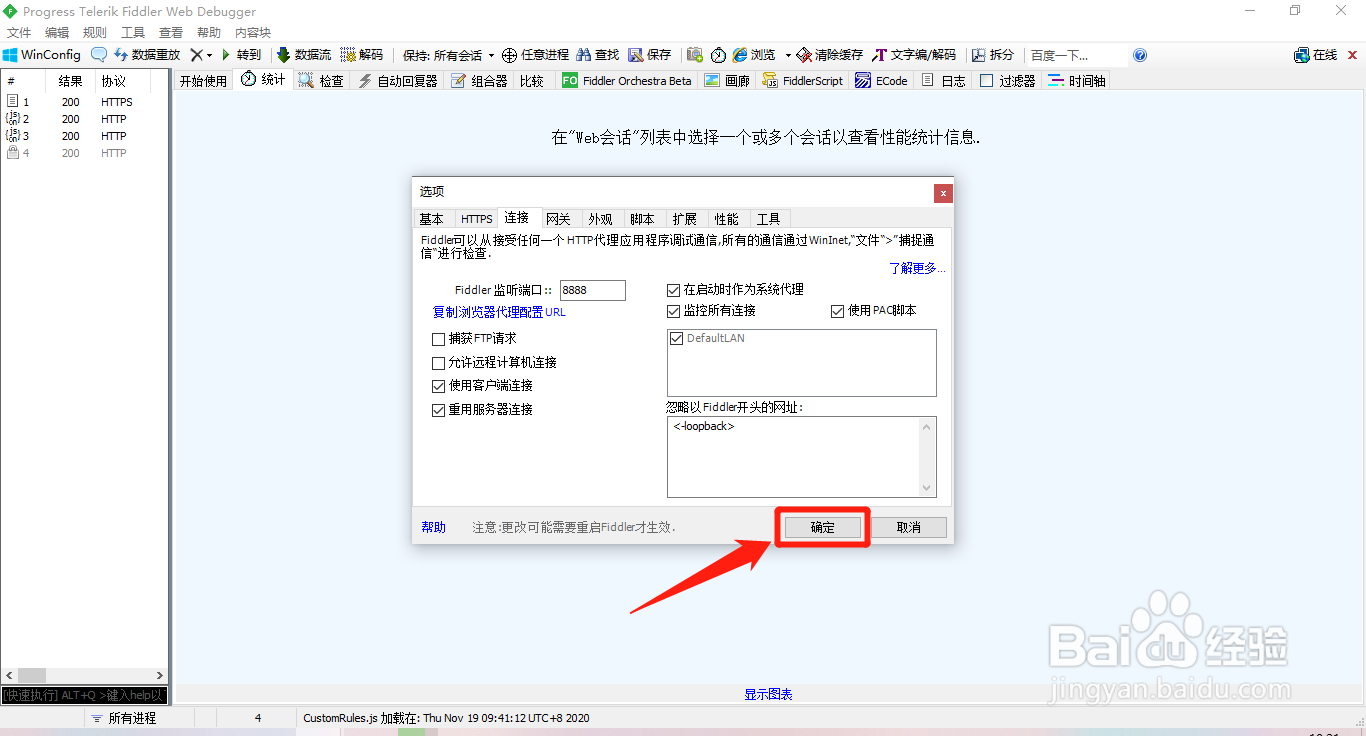This screenshot has width=1366, height=736.
Task: Open the 时间轴 timeline tab
Action: [x=1077, y=81]
